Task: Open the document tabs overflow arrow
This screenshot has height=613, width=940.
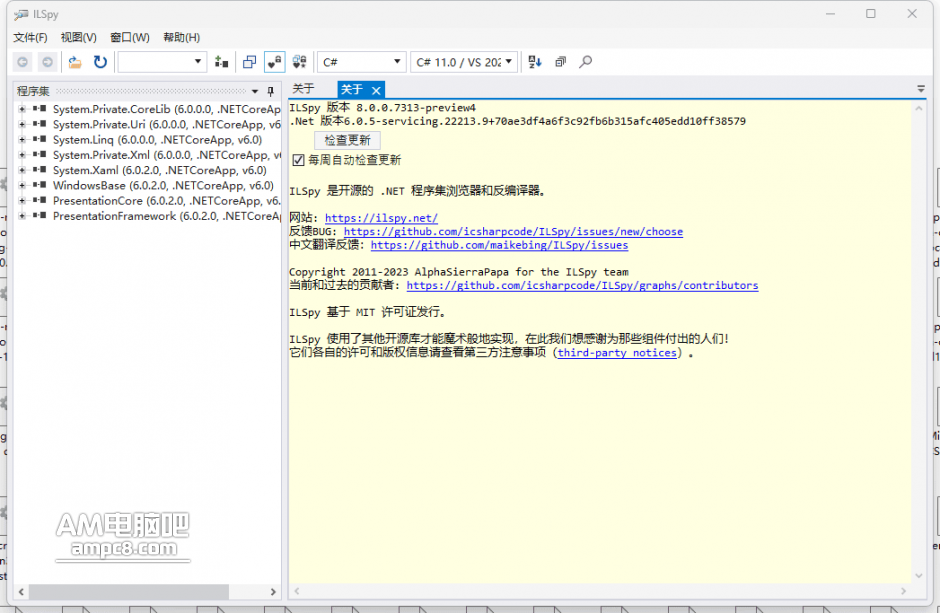Action: (921, 89)
